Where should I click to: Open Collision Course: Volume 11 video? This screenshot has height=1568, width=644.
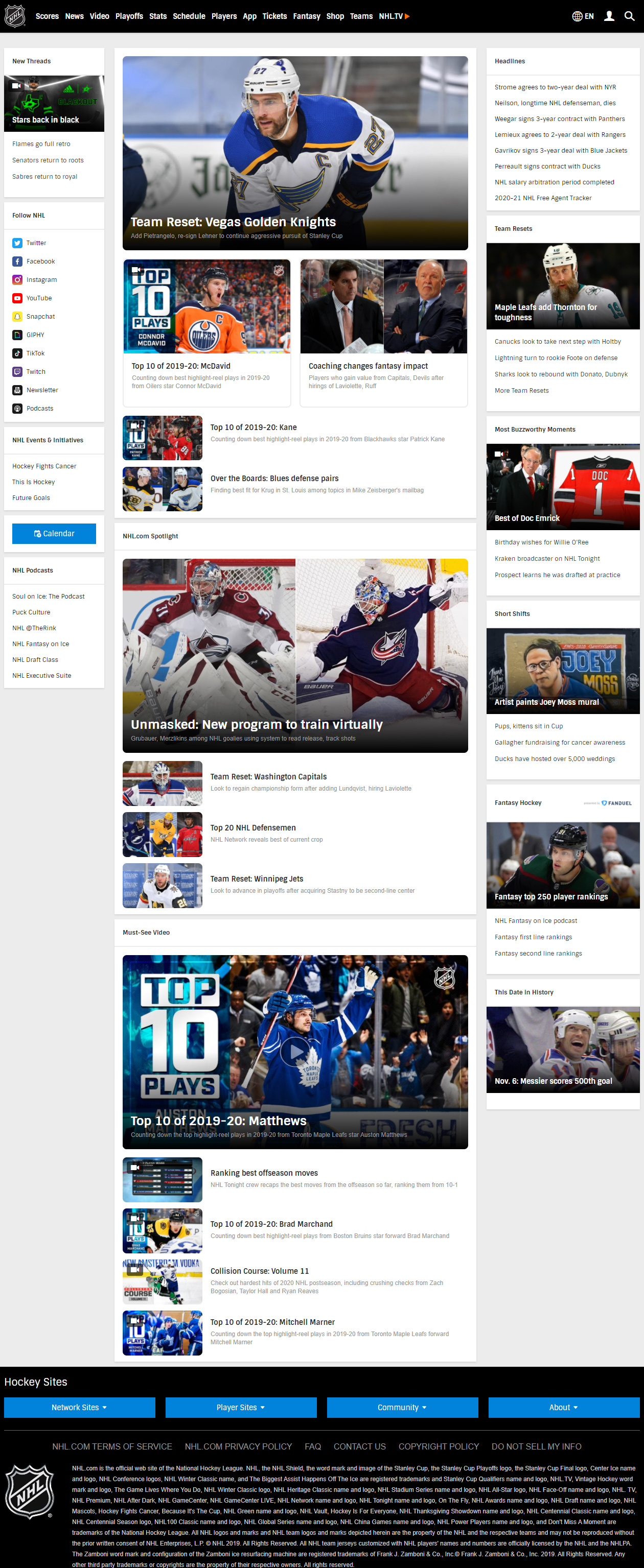[x=260, y=1271]
